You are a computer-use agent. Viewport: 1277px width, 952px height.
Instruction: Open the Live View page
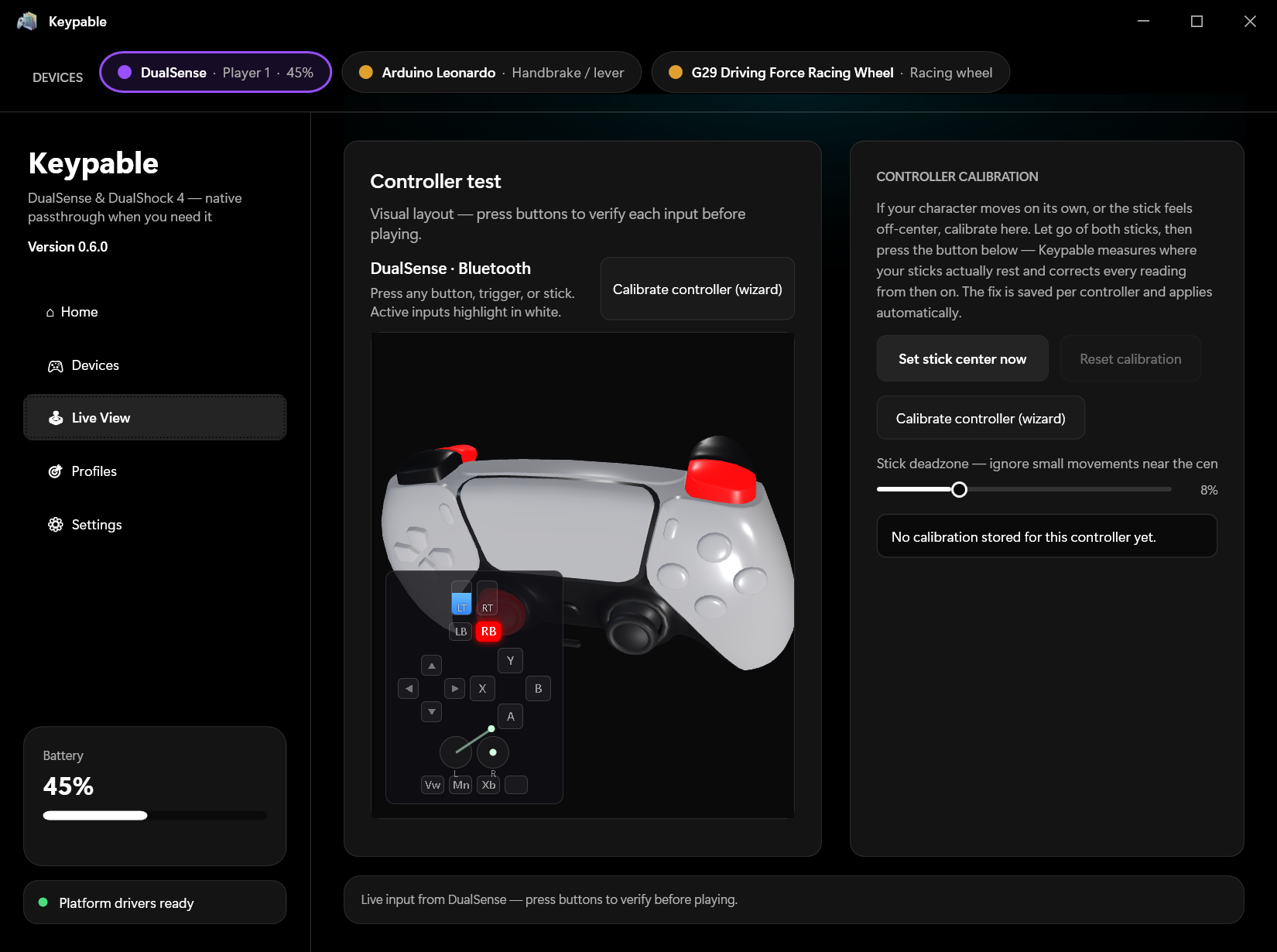[x=155, y=418]
